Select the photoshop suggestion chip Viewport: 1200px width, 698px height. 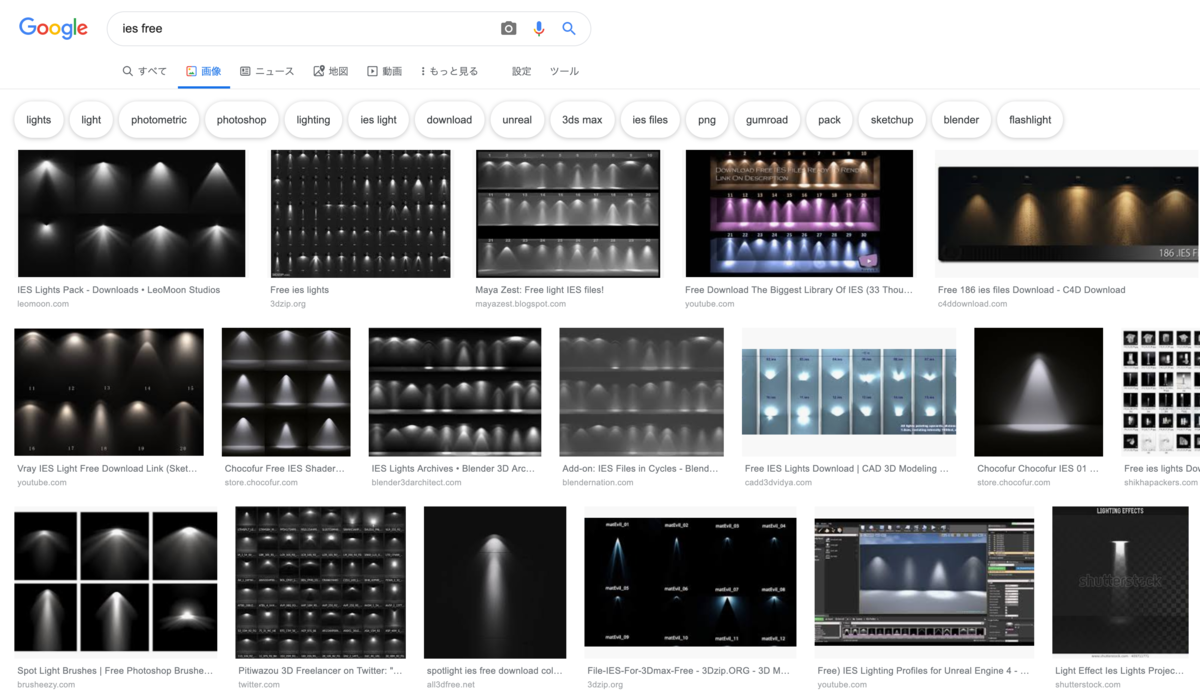[241, 119]
